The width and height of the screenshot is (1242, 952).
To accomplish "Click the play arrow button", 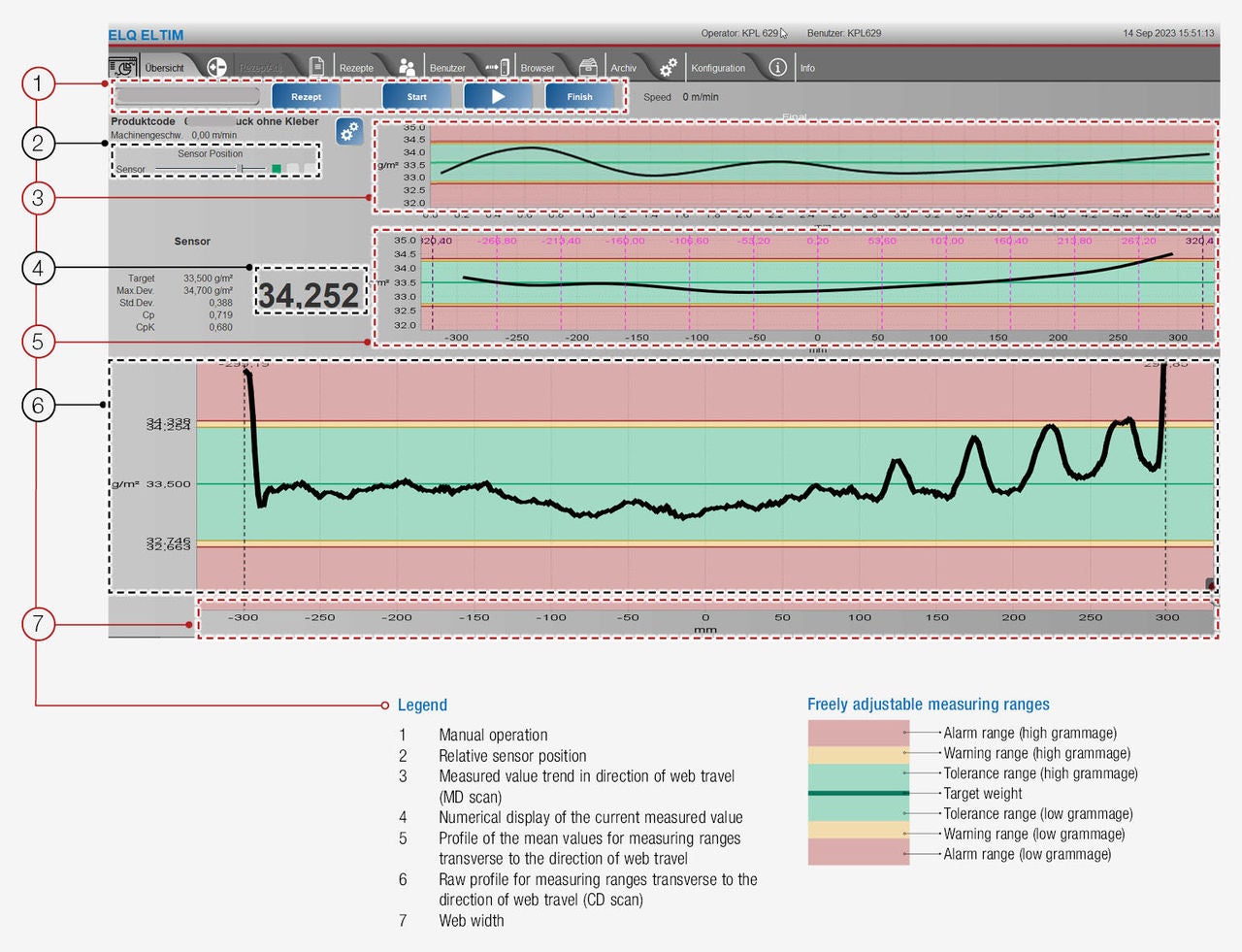I will coord(498,96).
